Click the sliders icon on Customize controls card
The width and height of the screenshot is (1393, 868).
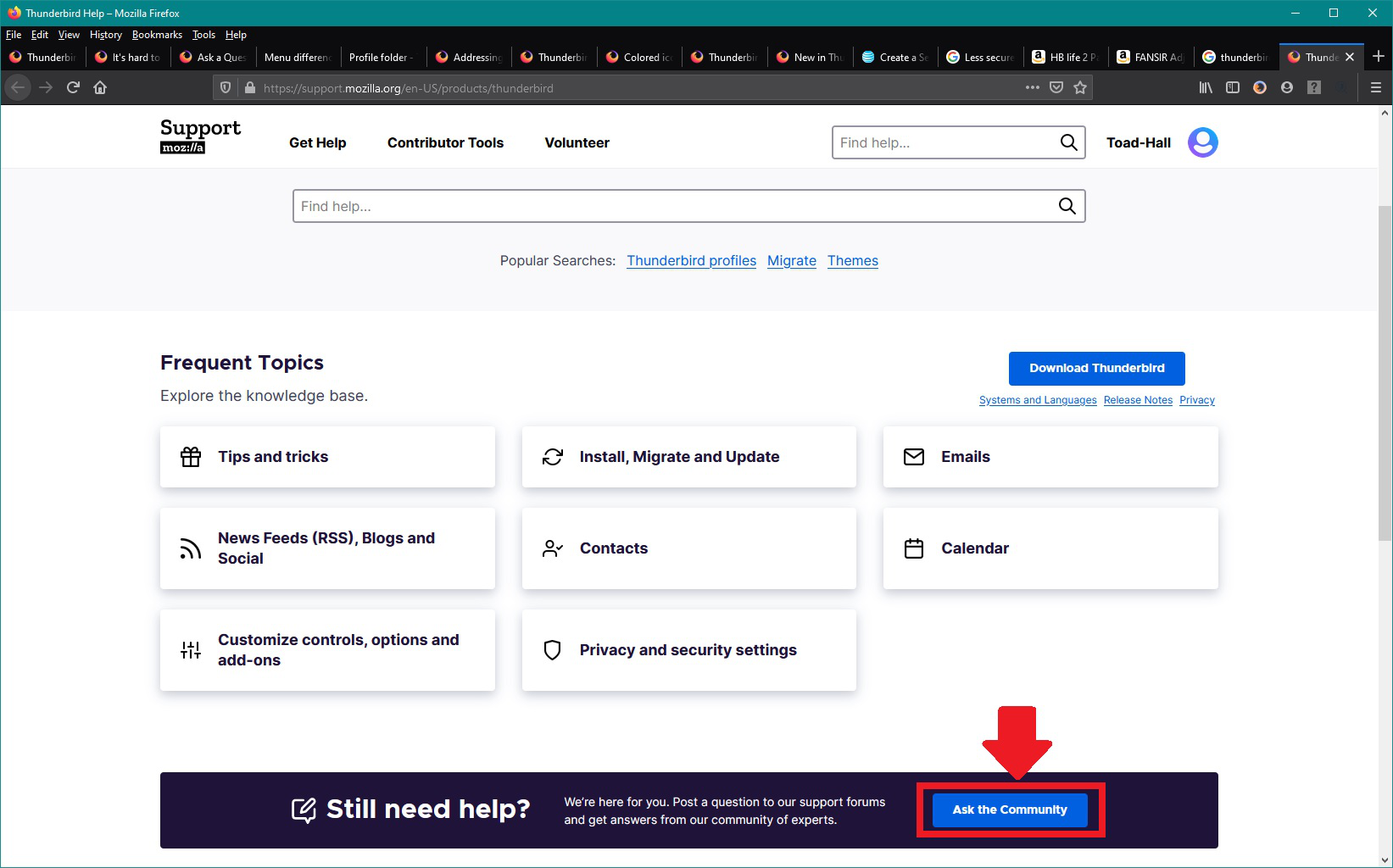tap(191, 650)
